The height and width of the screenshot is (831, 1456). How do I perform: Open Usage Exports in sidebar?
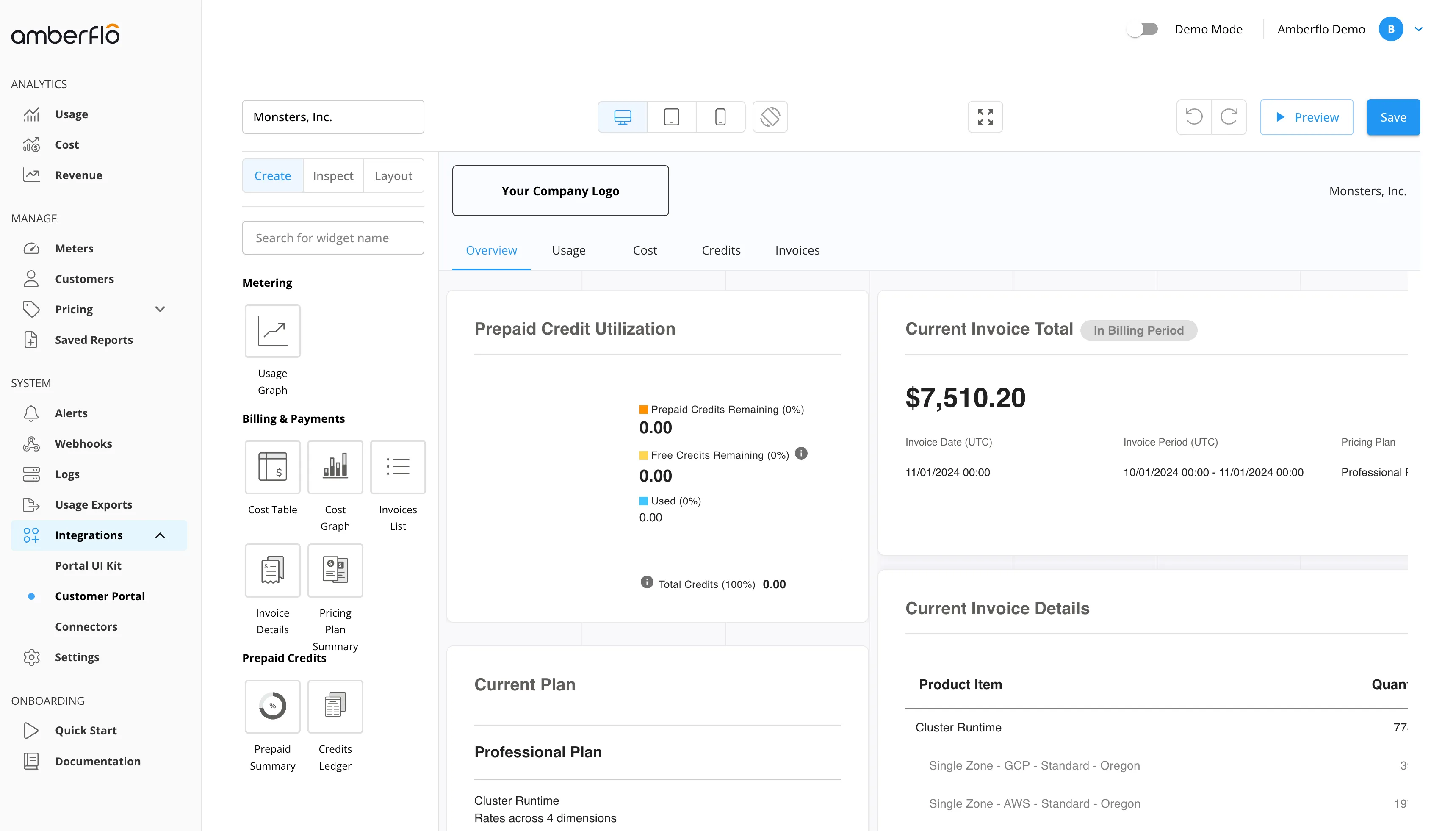(x=94, y=504)
